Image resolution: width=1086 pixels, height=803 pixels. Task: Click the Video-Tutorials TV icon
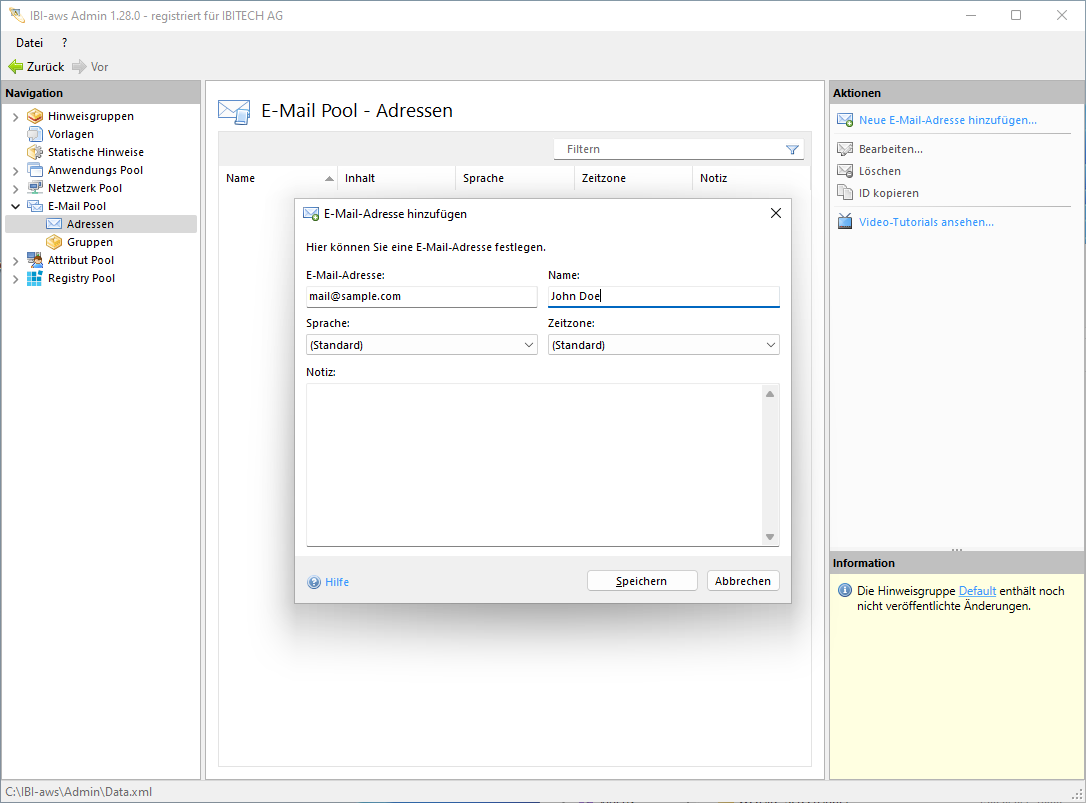coord(845,222)
